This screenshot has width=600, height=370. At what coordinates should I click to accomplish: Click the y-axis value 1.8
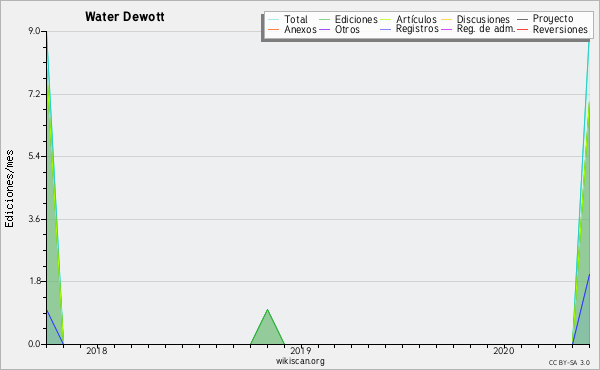pyautogui.click(x=34, y=281)
